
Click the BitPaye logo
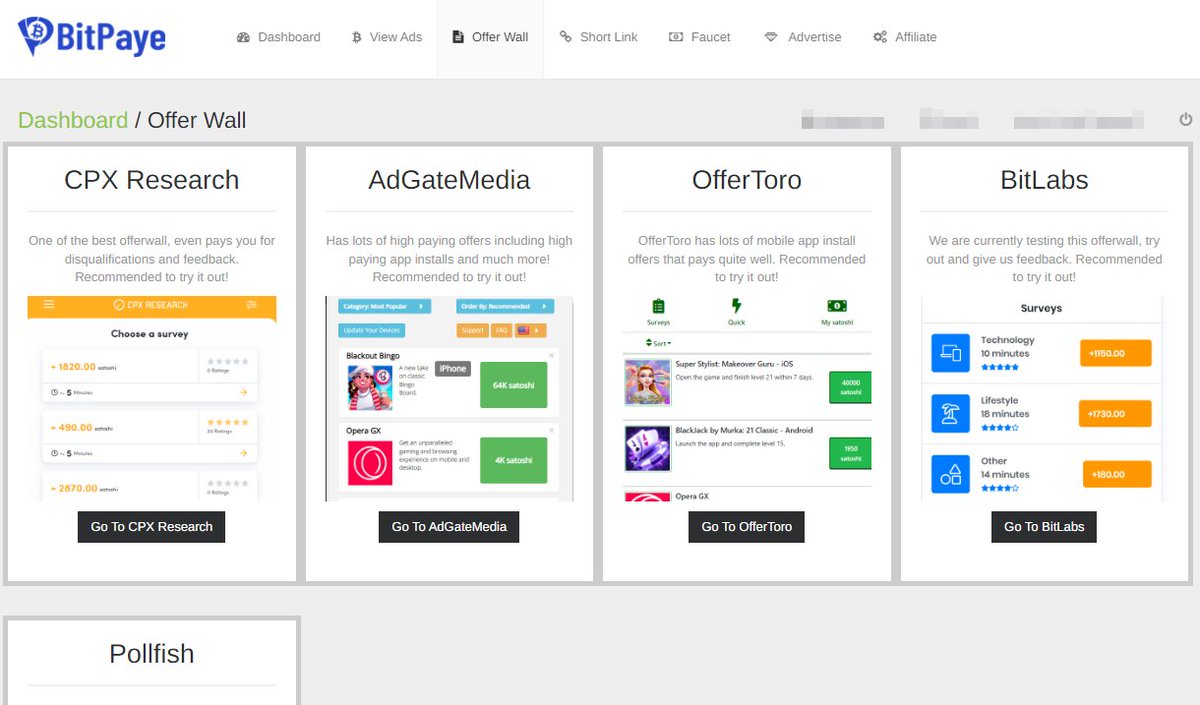coord(92,37)
